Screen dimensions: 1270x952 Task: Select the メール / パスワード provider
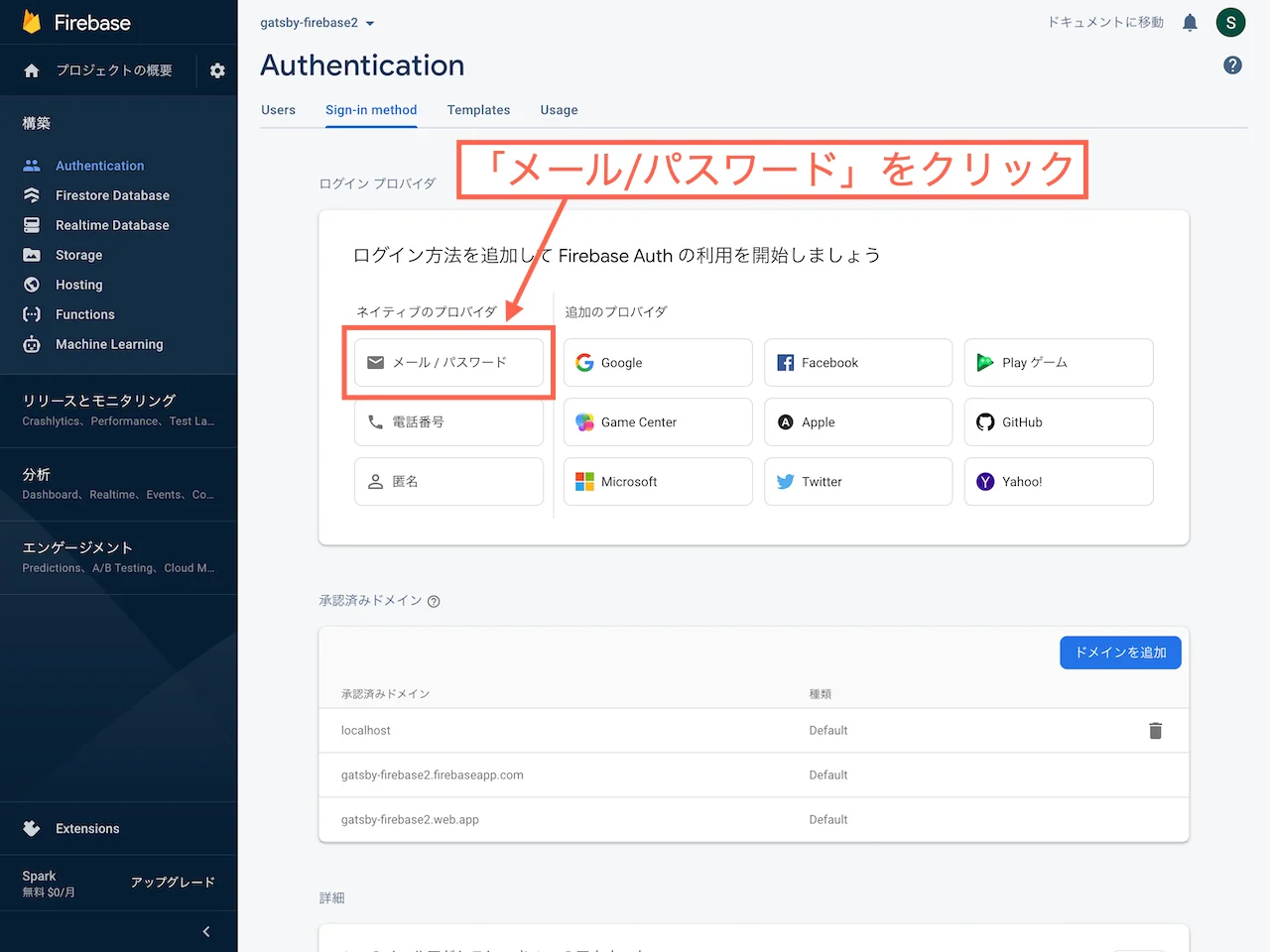[448, 362]
